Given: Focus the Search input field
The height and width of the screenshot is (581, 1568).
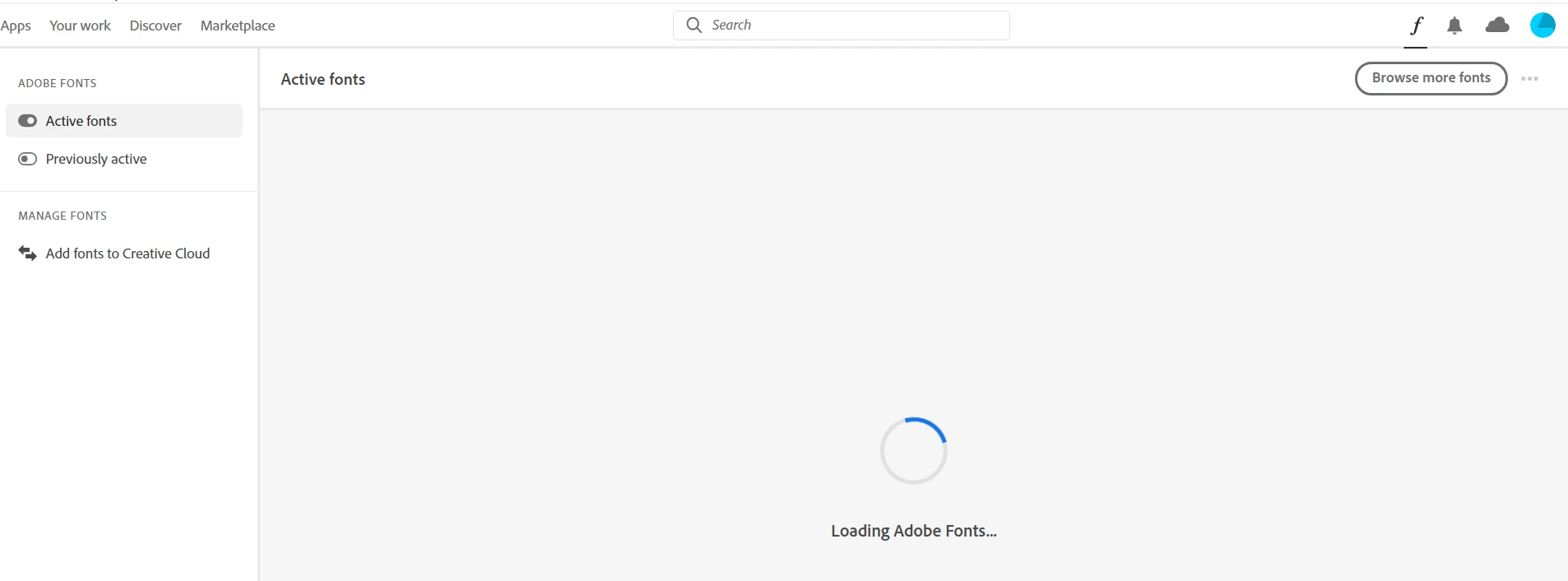Looking at the screenshot, I should click(842, 26).
